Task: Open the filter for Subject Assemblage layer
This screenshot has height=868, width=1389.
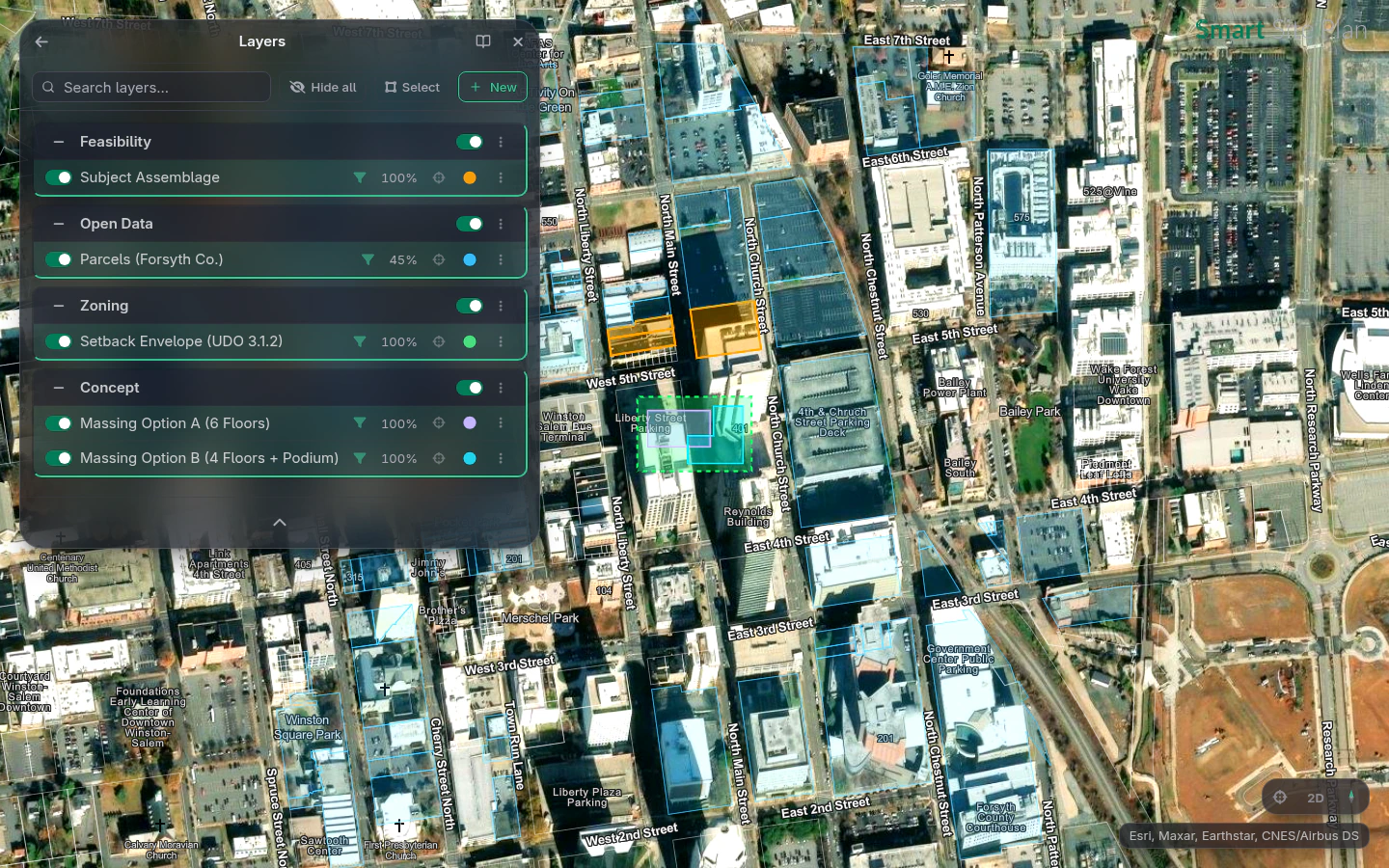Action: coord(360,177)
